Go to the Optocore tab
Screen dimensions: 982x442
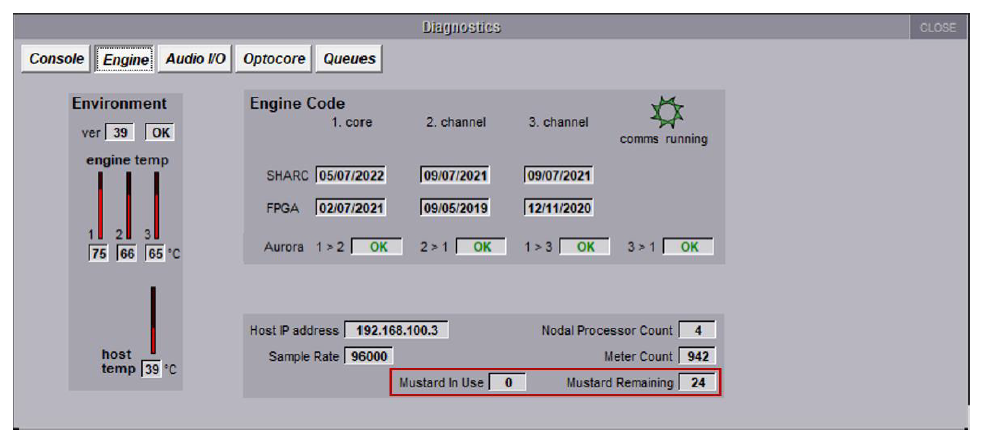coord(274,59)
